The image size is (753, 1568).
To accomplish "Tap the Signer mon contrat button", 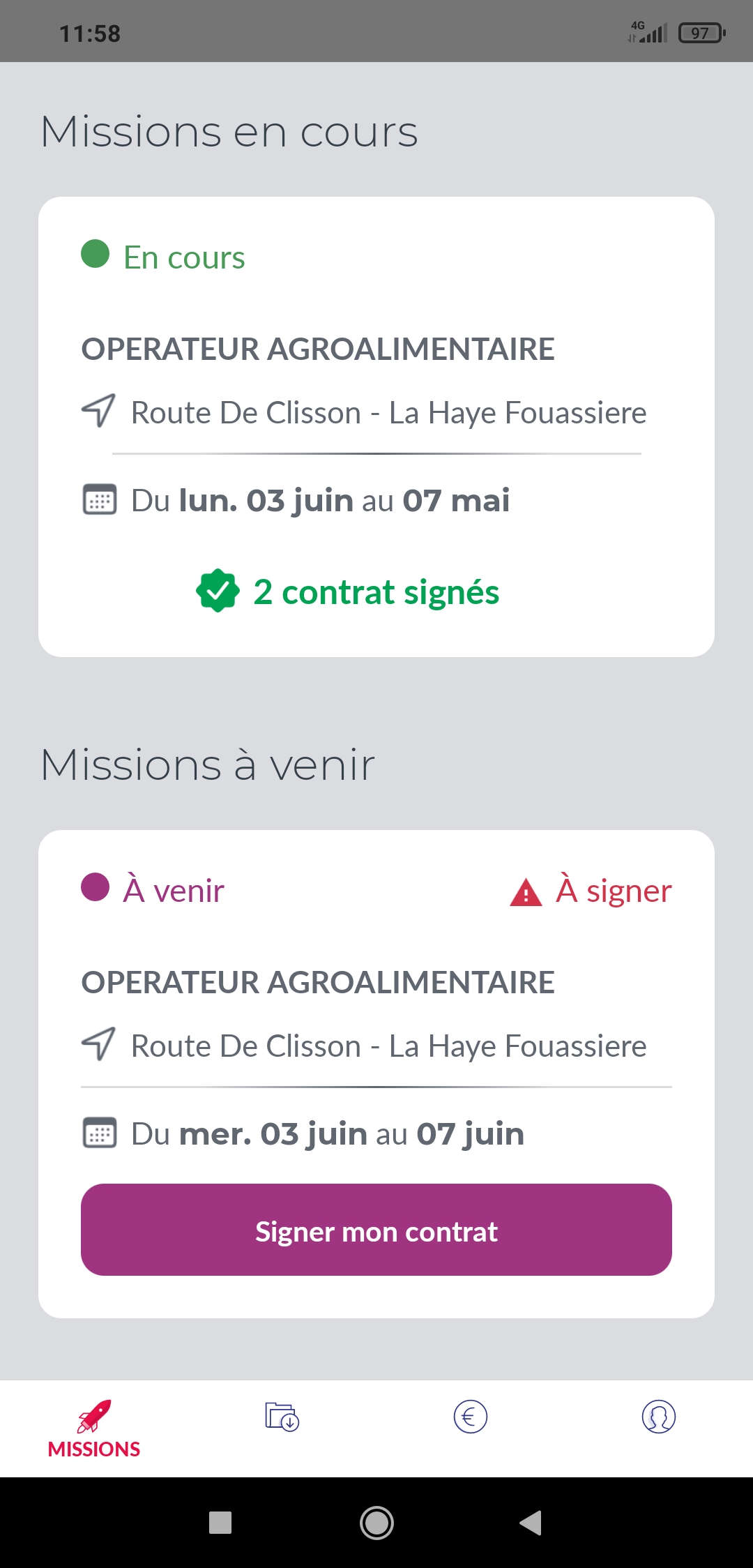I will click(376, 1230).
